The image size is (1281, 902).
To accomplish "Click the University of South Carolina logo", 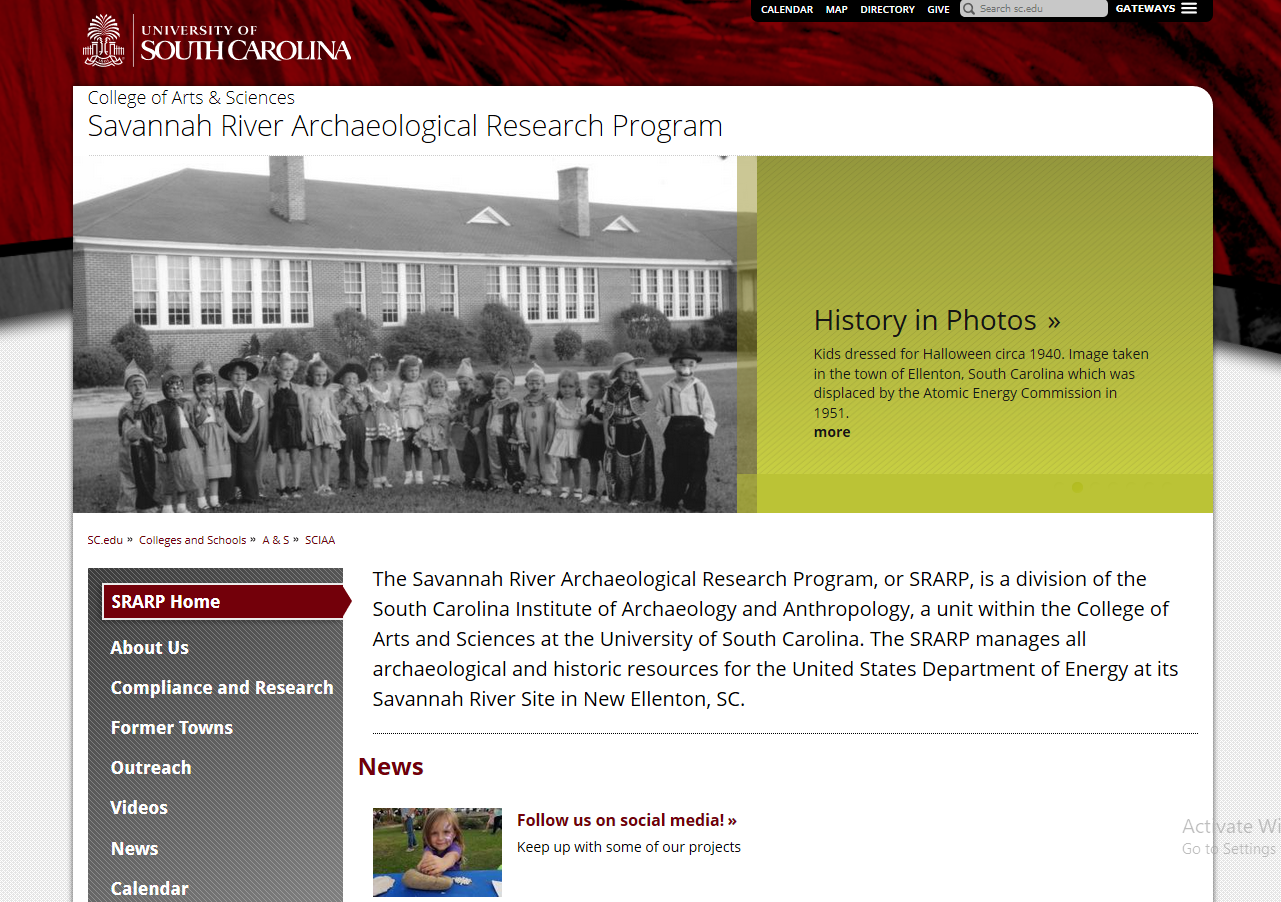I will tap(217, 40).
